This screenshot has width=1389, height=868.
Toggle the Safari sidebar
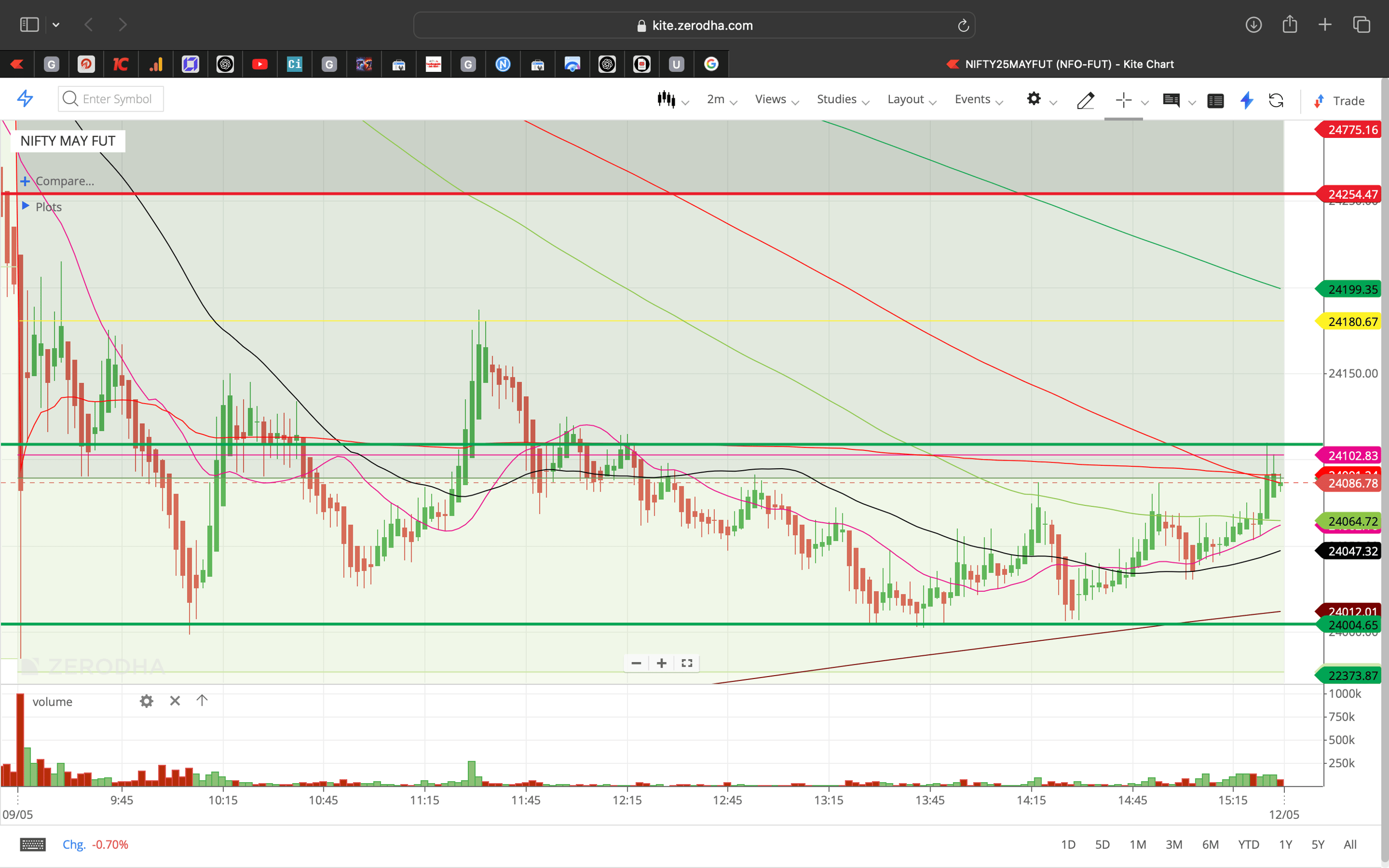pyautogui.click(x=29, y=24)
